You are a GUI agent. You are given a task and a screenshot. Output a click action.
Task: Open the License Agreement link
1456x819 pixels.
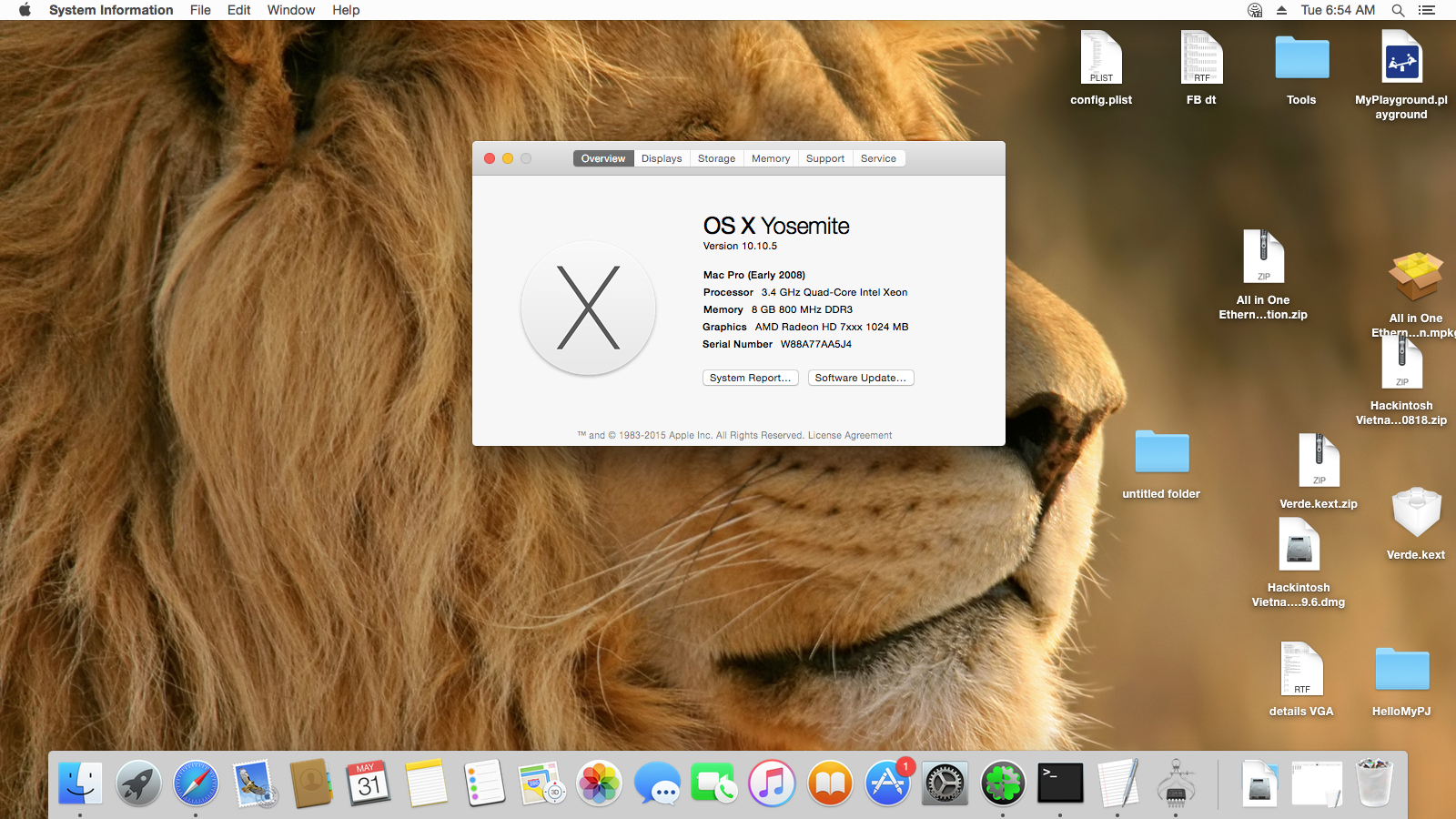tap(850, 435)
